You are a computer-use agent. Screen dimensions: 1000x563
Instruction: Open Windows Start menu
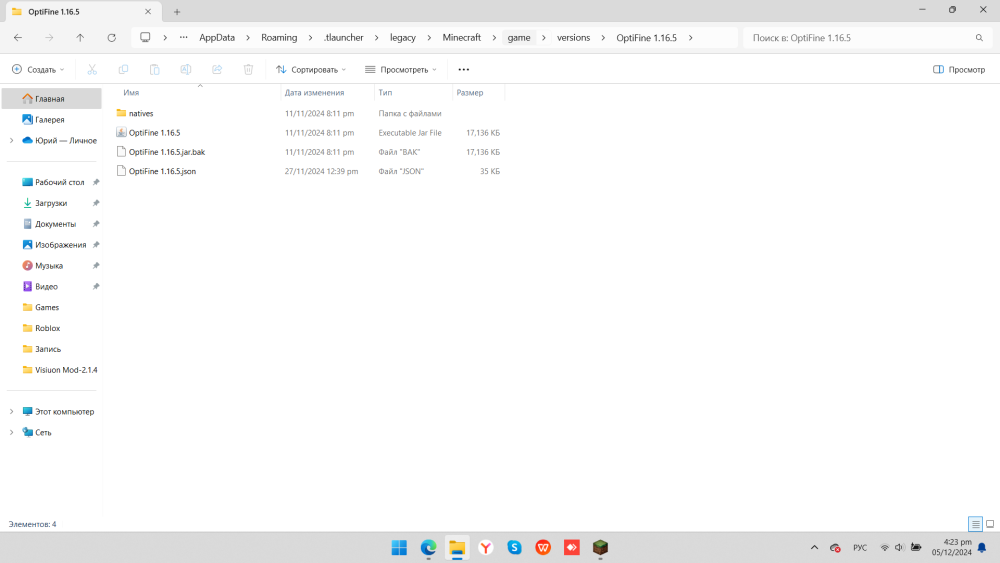tap(399, 548)
